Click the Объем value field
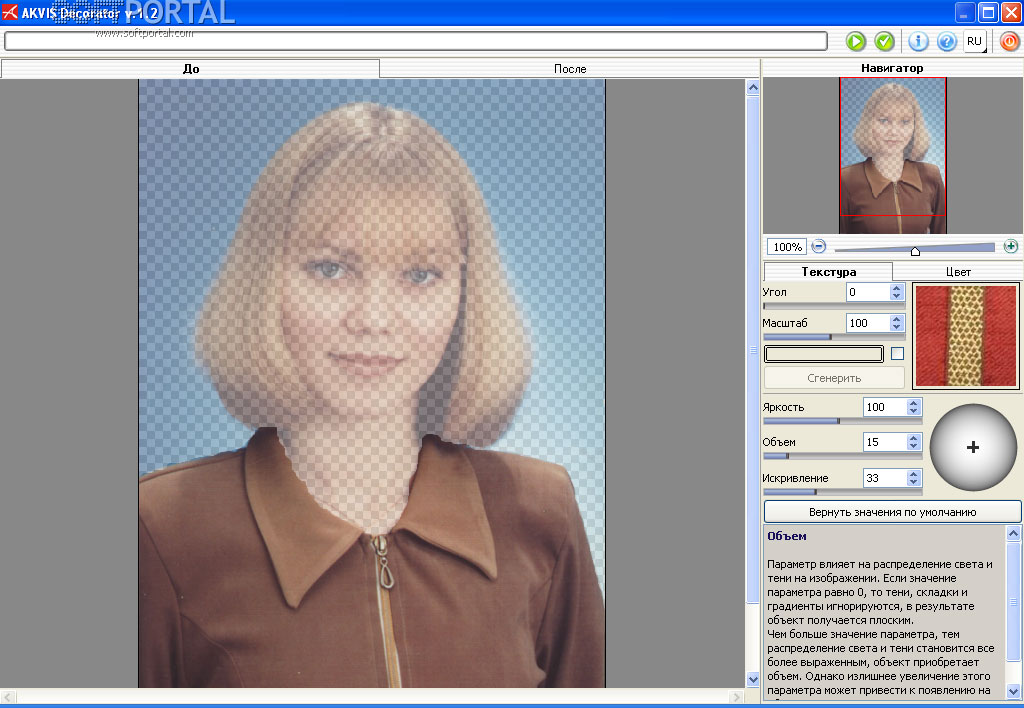Viewport: 1024px width, 708px height. (x=885, y=442)
